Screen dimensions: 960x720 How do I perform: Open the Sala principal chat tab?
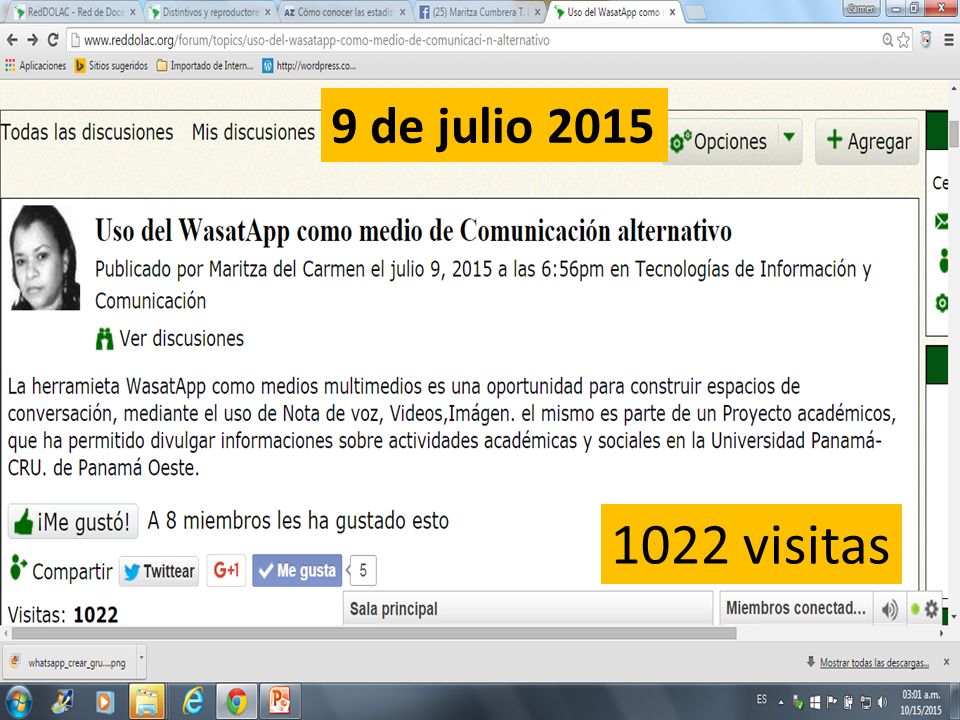click(x=528, y=609)
